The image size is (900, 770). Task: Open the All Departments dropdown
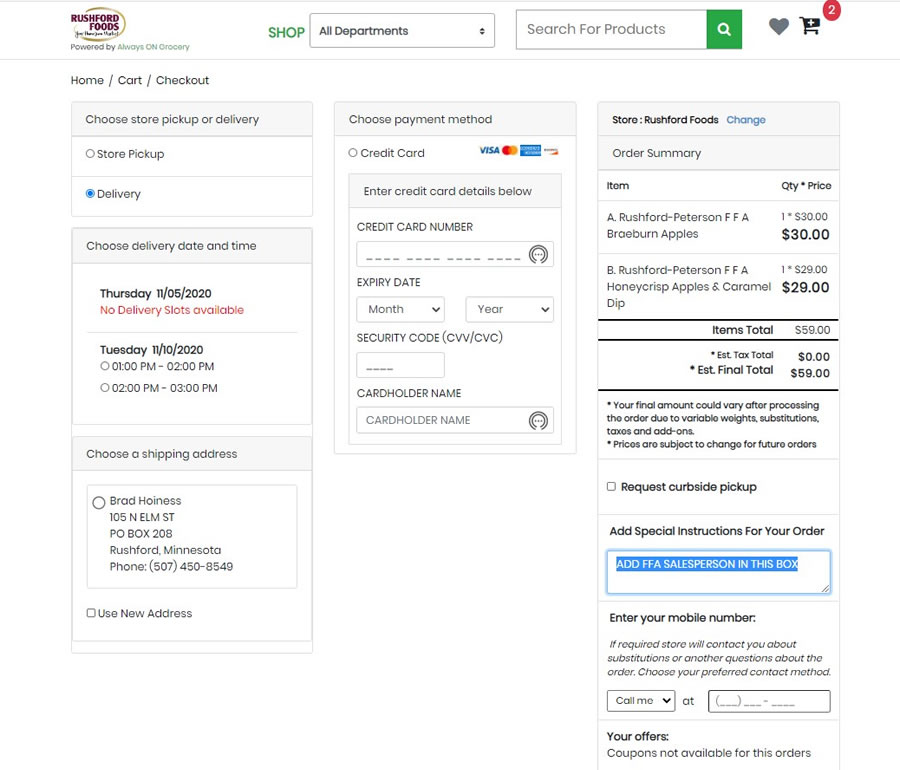click(x=402, y=30)
